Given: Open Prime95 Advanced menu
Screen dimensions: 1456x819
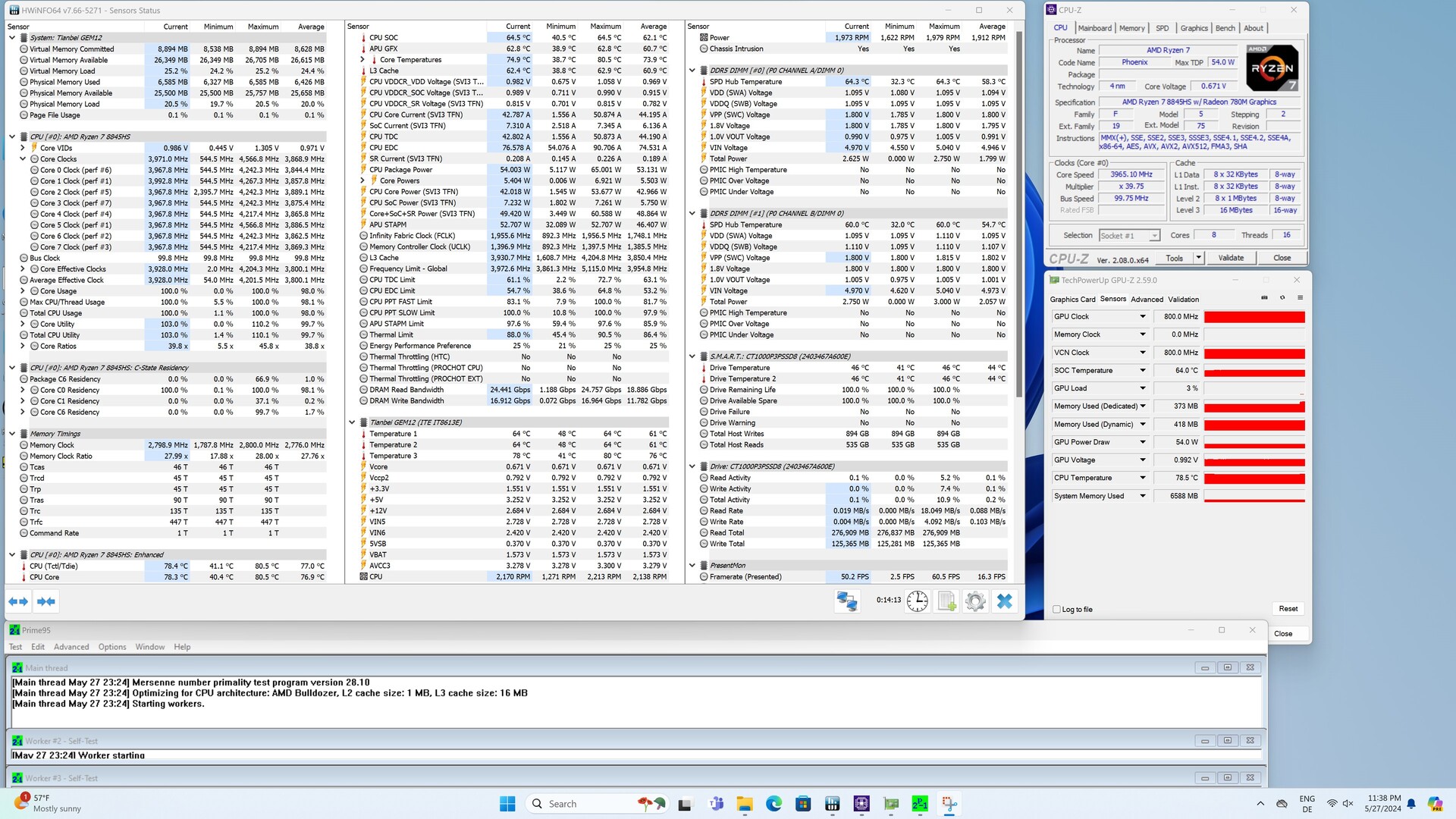Looking at the screenshot, I should [71, 647].
